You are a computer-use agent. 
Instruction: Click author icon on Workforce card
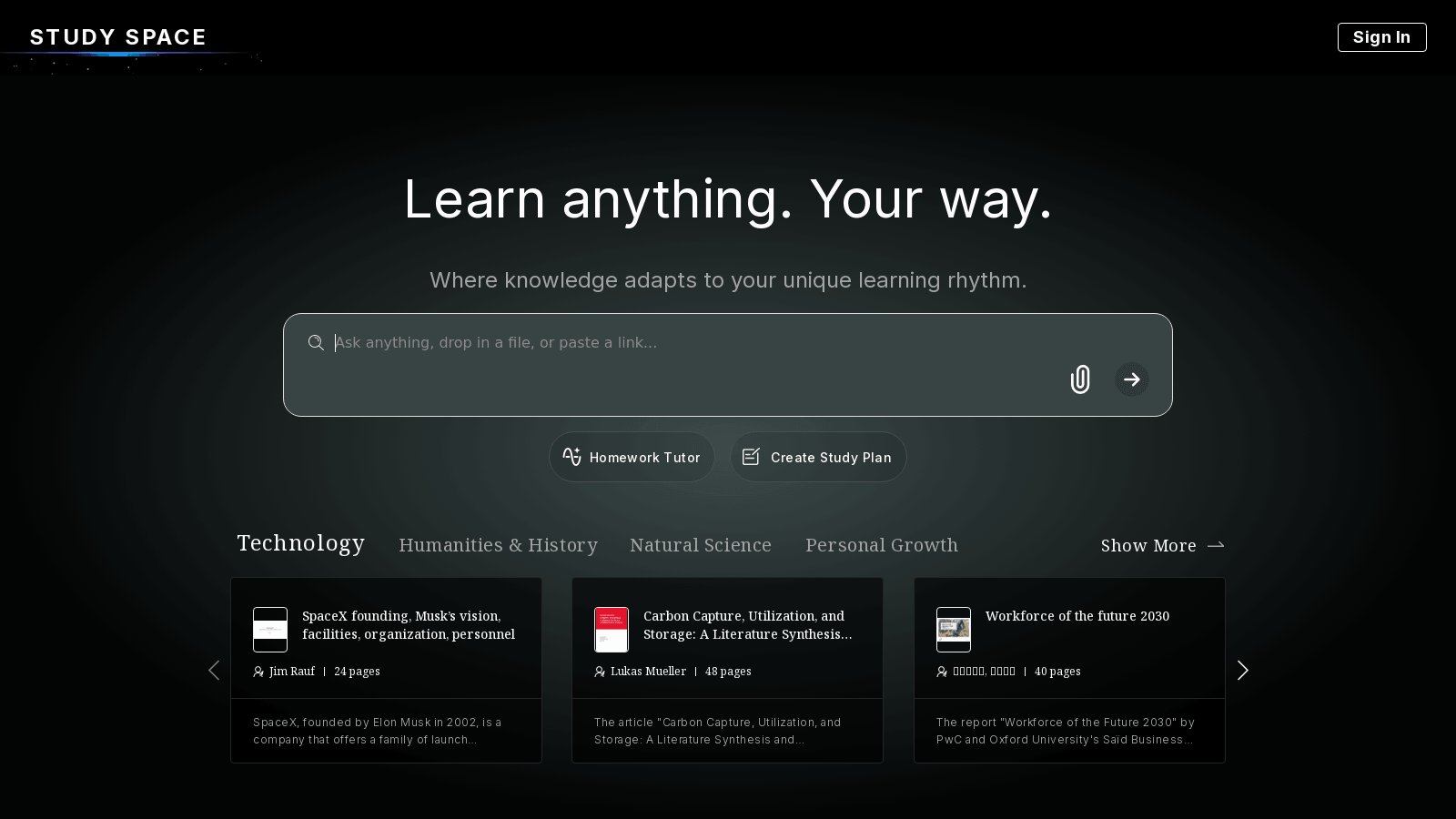[942, 672]
